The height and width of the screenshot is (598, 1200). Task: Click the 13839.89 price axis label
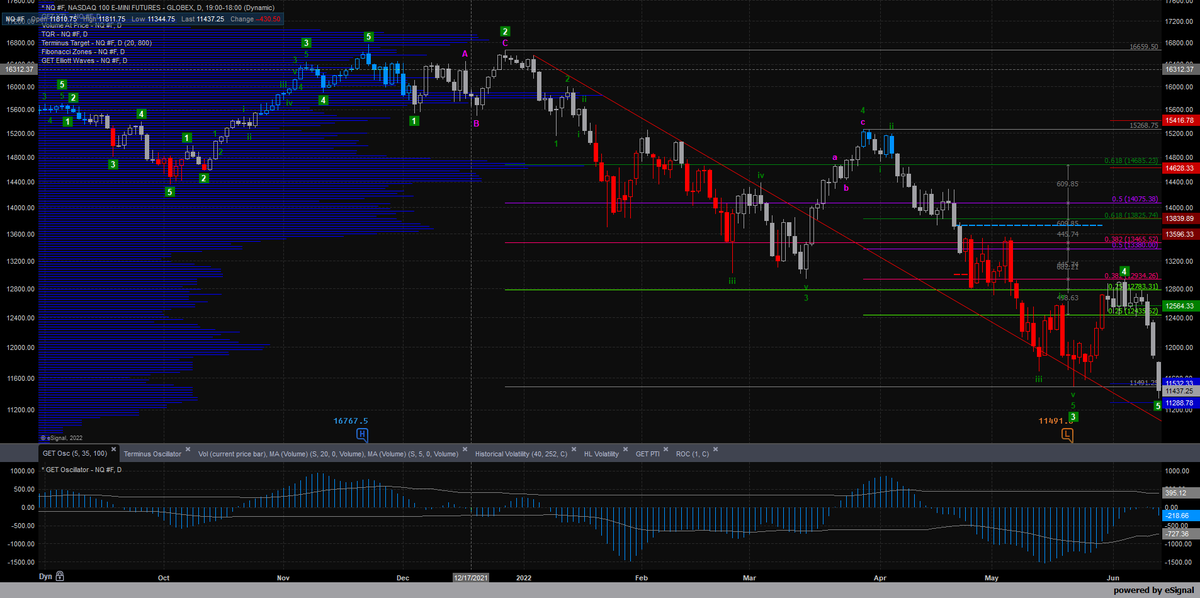pyautogui.click(x=1180, y=218)
